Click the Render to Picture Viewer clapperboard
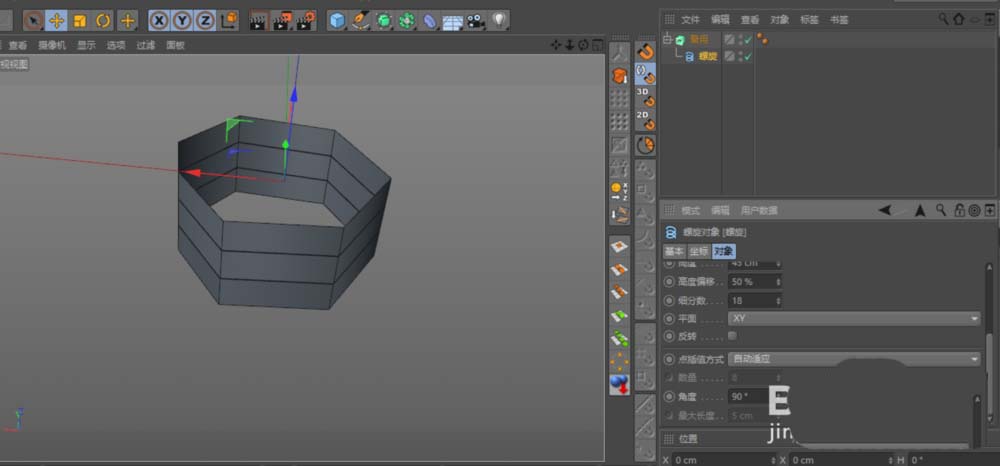Viewport: 1000px width, 466px height. [x=282, y=20]
